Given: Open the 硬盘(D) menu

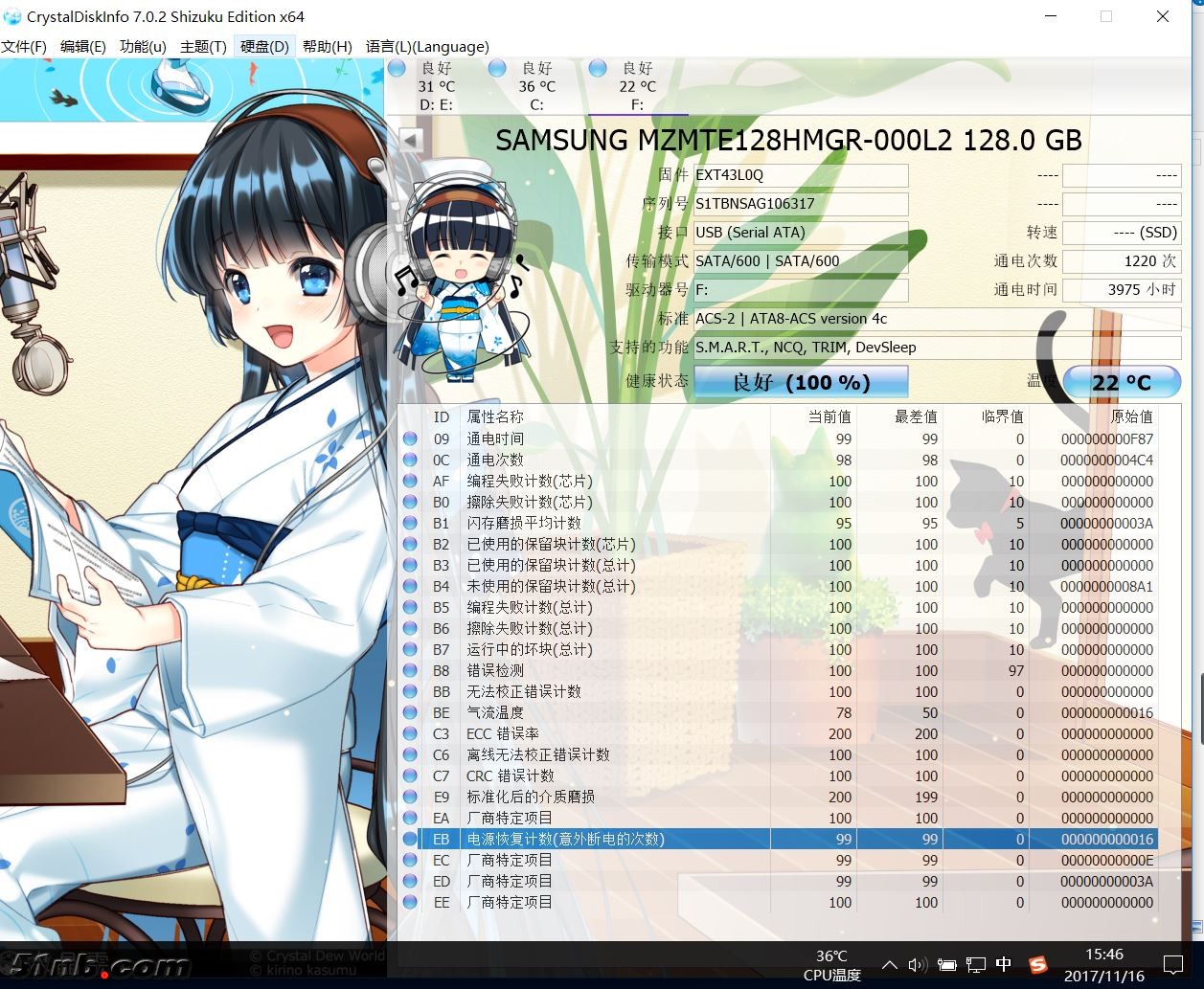Looking at the screenshot, I should (264, 46).
